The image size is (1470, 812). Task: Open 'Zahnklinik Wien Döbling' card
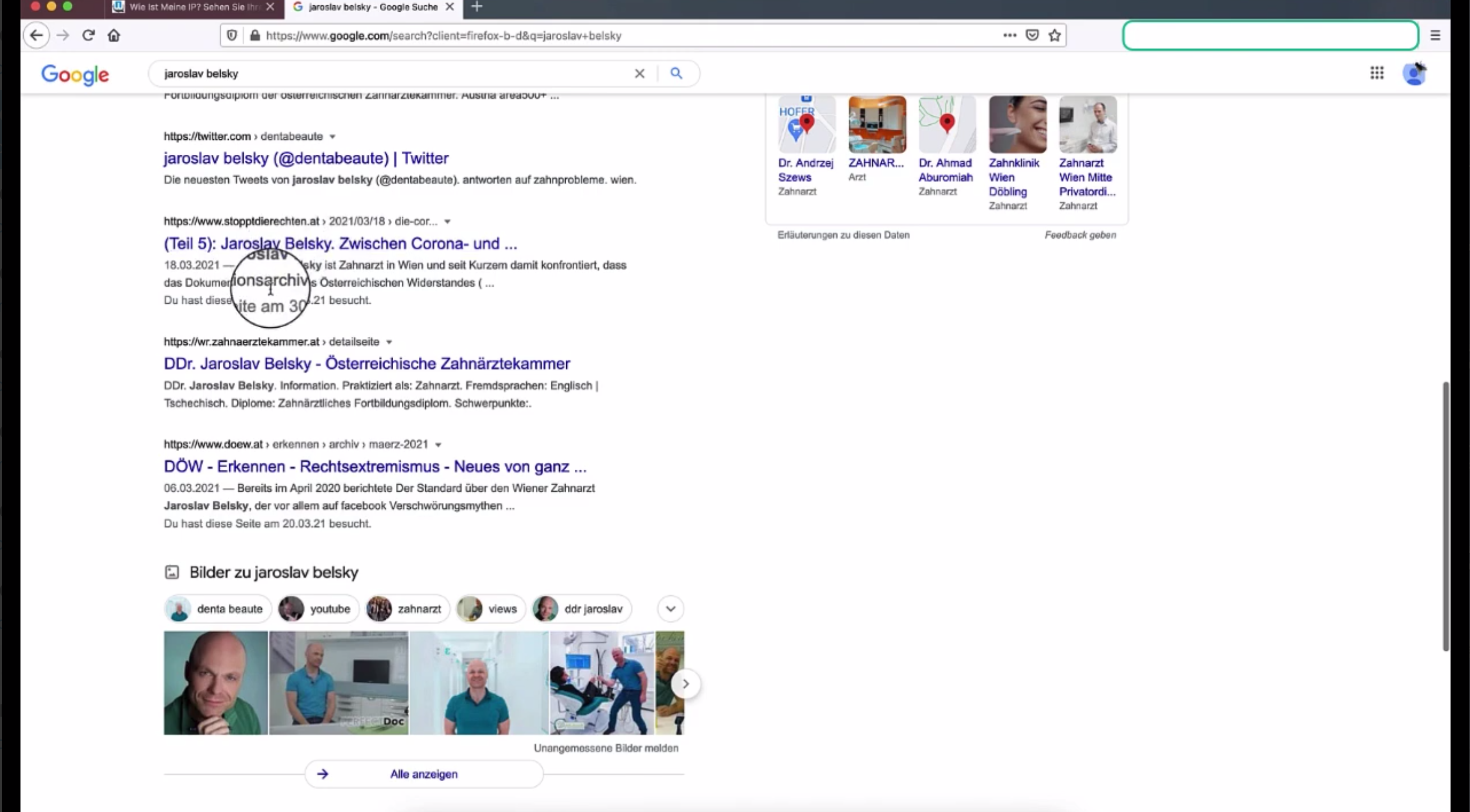(x=1017, y=154)
